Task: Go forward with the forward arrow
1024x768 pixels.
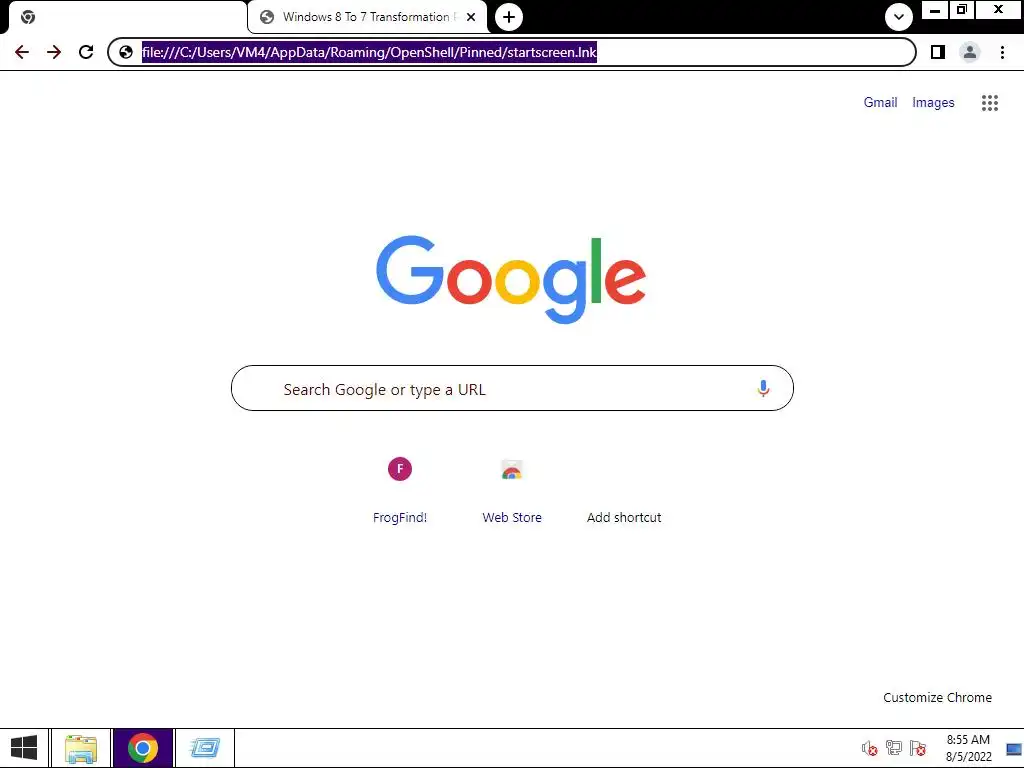Action: [x=54, y=52]
